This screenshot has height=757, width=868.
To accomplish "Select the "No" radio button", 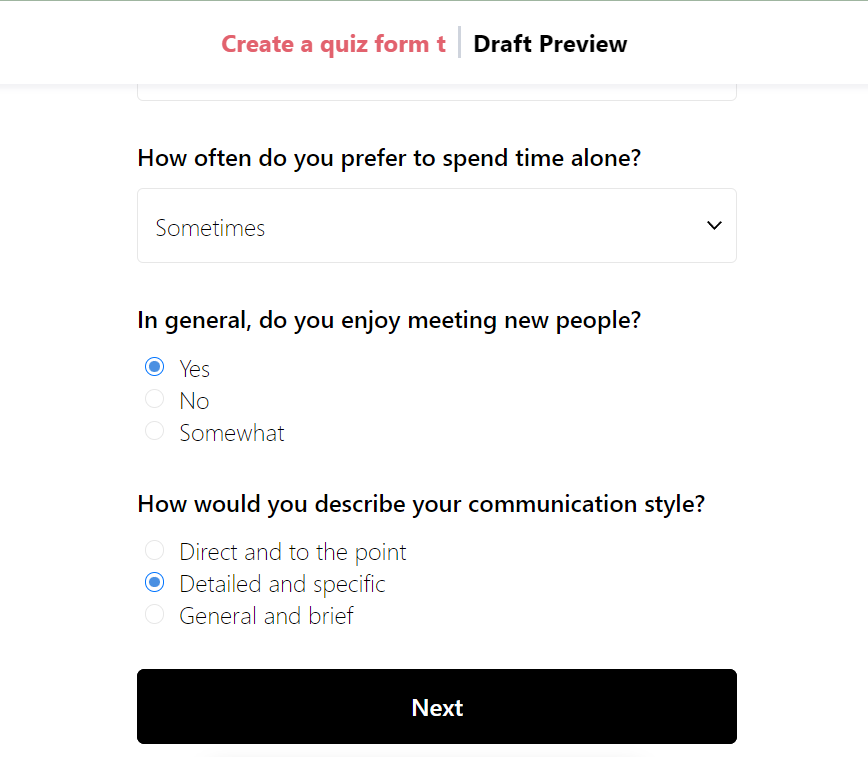I will pos(154,398).
